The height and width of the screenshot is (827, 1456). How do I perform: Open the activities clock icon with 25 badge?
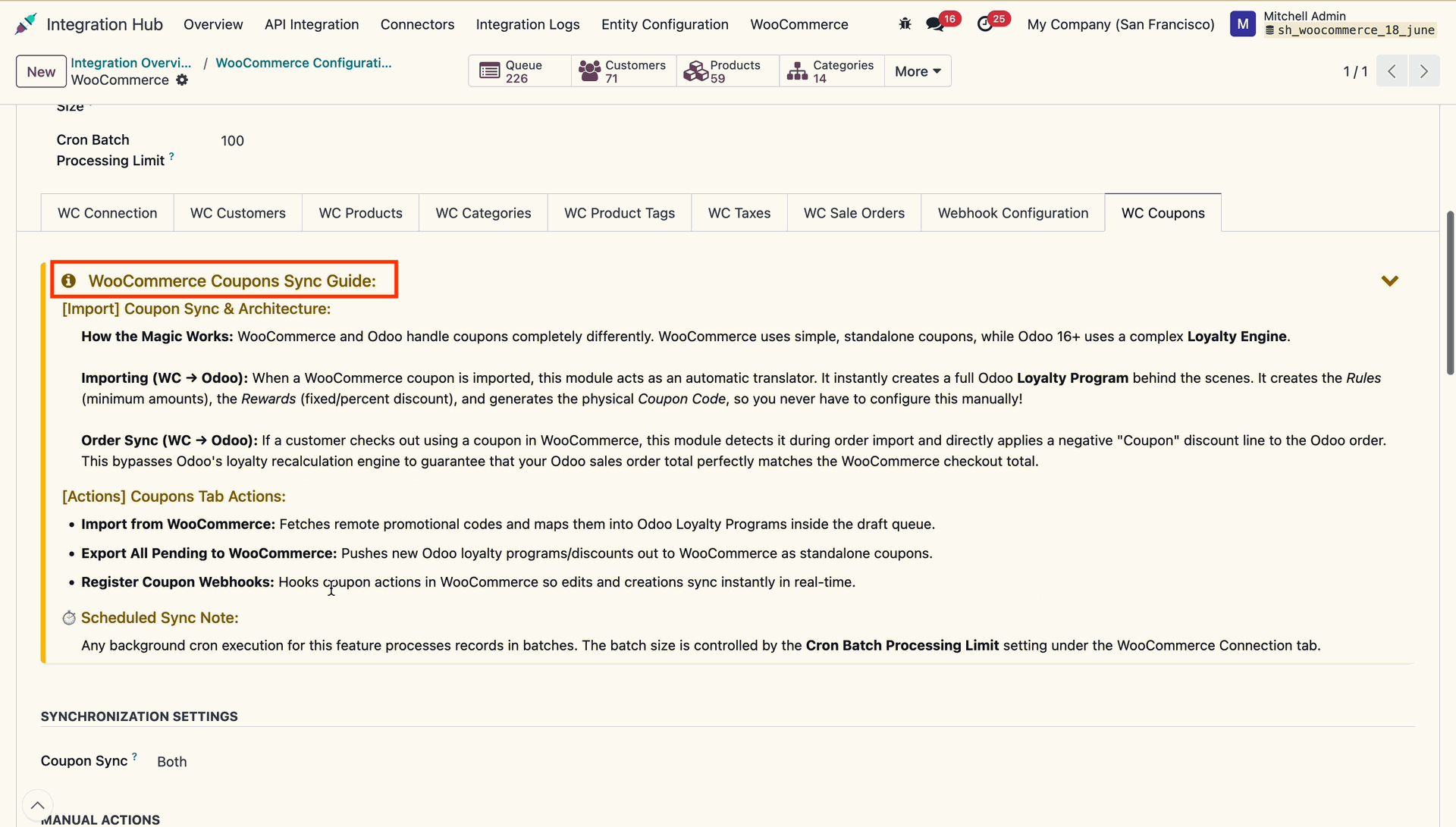(x=985, y=24)
